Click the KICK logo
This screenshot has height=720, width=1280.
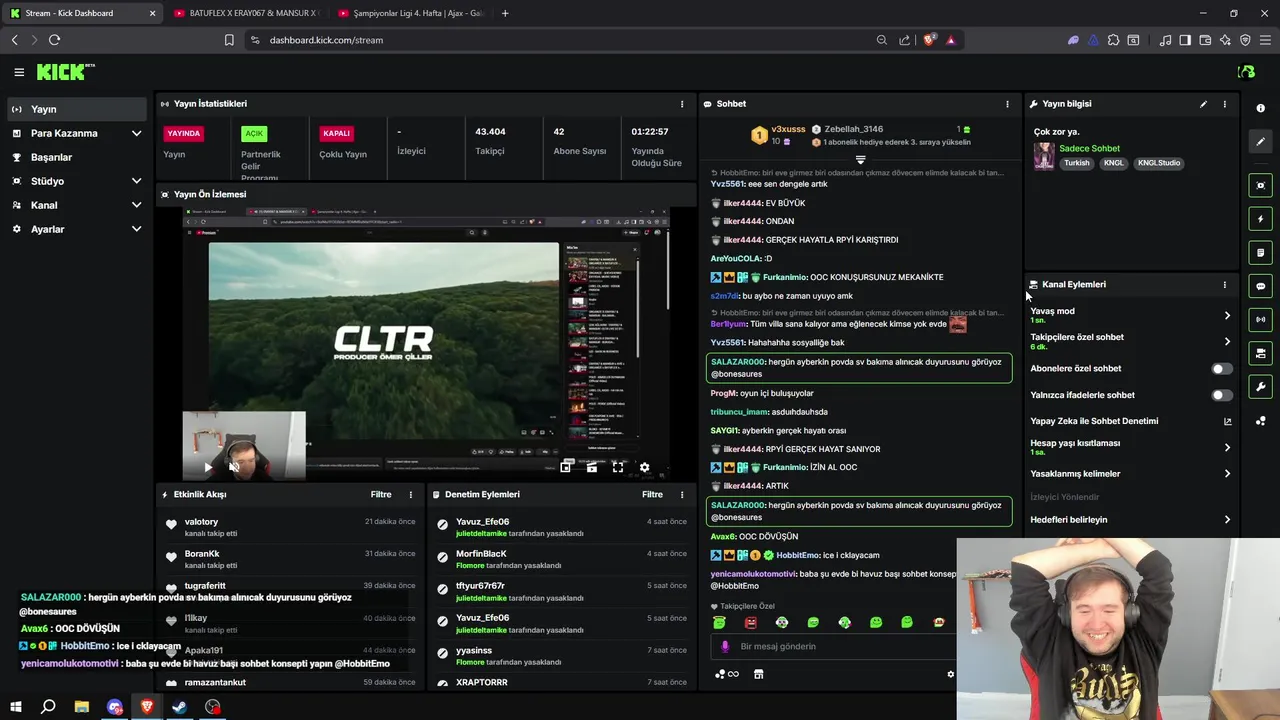pyautogui.click(x=65, y=72)
